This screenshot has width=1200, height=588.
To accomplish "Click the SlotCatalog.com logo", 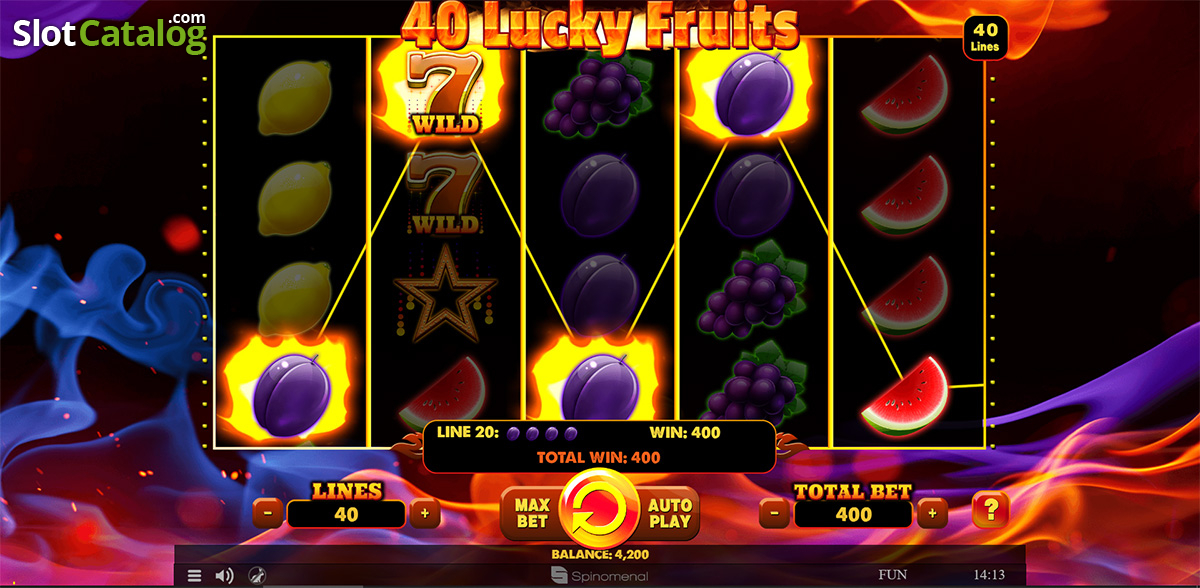I will click(110, 33).
